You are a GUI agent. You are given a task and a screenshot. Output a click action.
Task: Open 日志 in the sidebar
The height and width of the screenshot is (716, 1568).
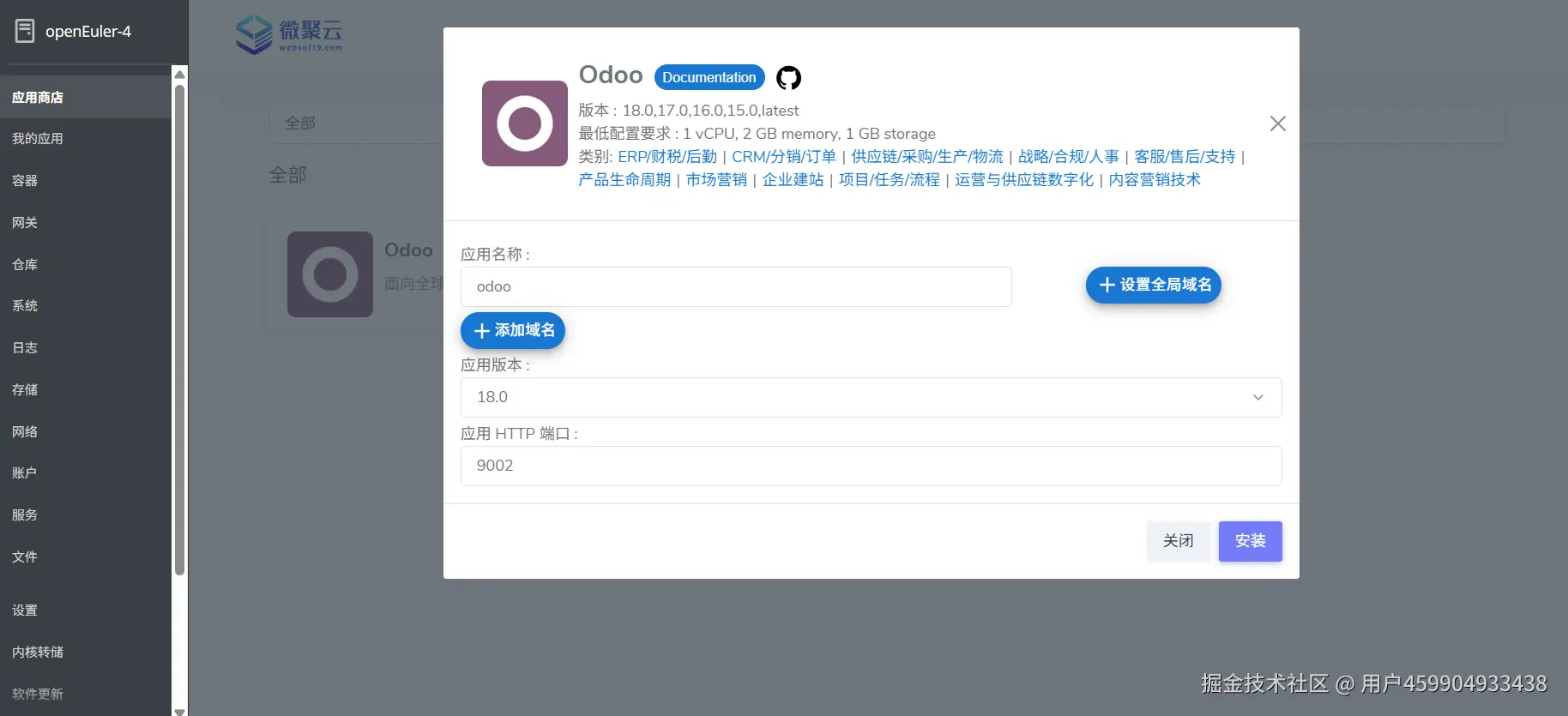coord(86,347)
